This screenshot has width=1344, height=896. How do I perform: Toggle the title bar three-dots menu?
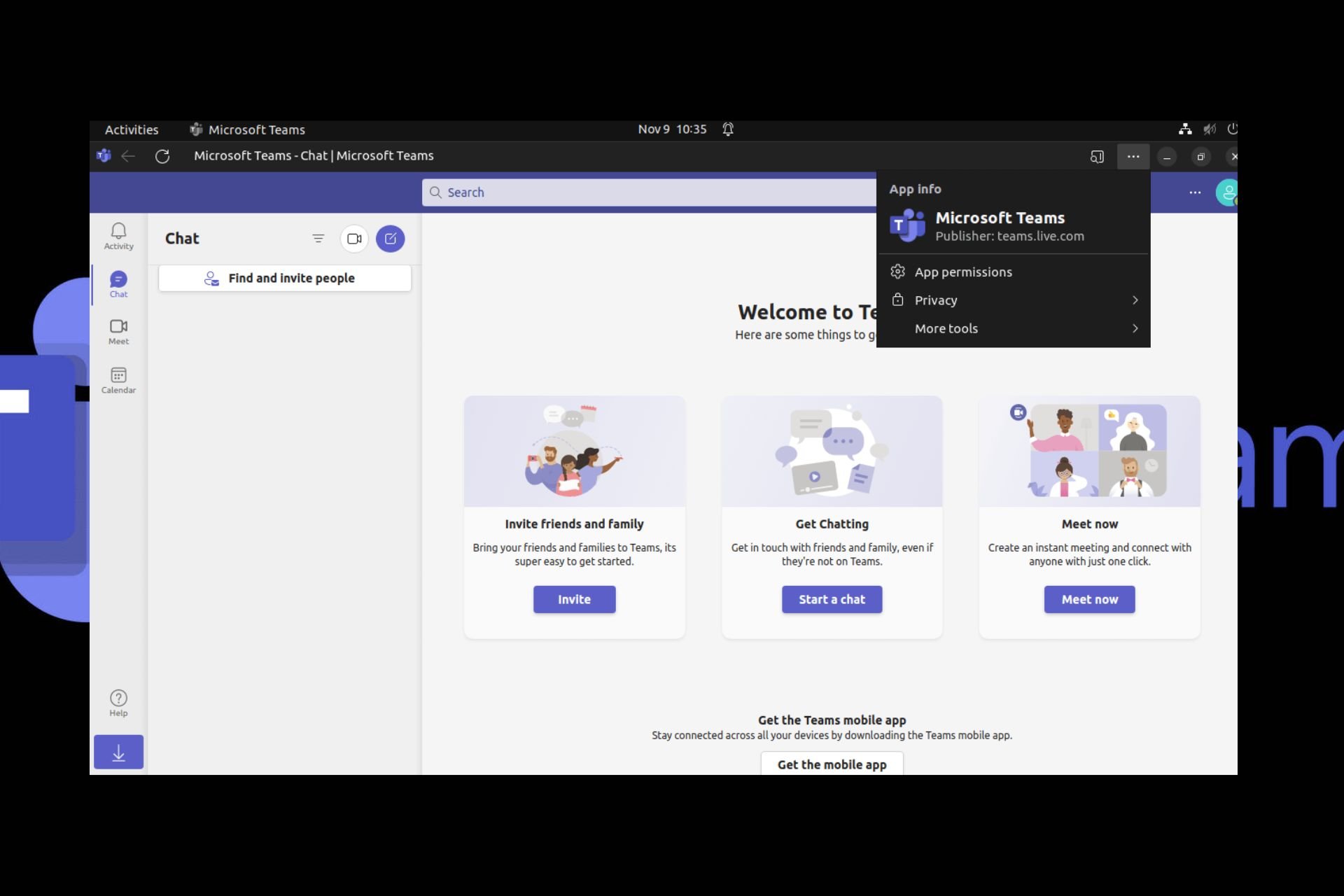tap(1133, 157)
